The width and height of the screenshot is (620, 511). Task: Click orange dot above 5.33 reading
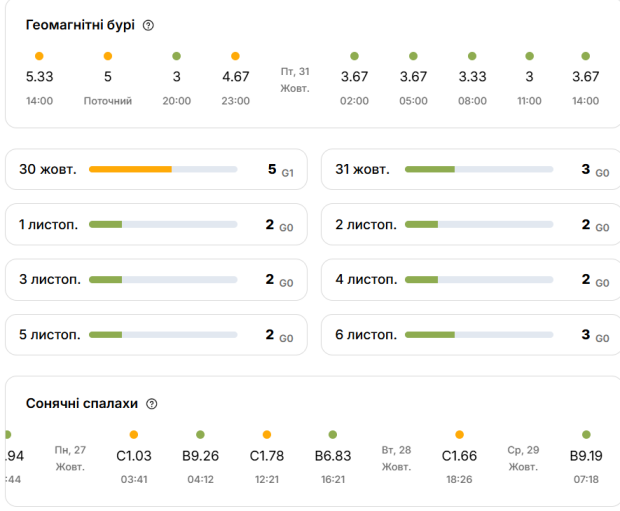coord(39,56)
